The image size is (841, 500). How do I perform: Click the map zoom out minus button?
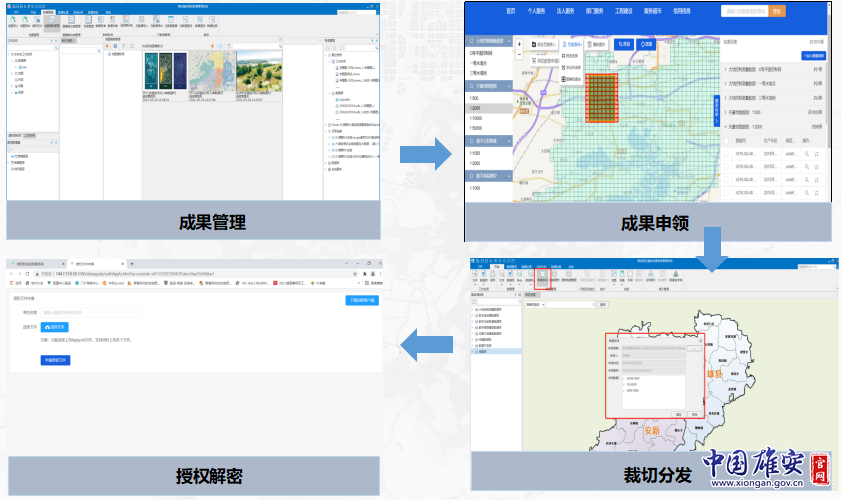[521, 55]
